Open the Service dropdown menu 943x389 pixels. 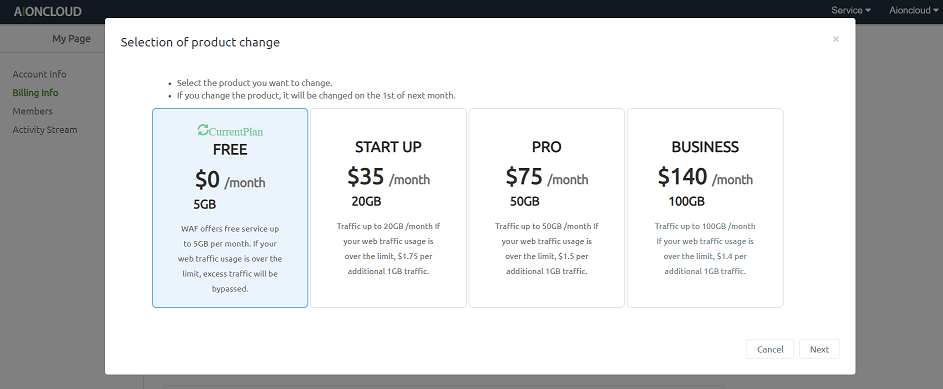[851, 10]
